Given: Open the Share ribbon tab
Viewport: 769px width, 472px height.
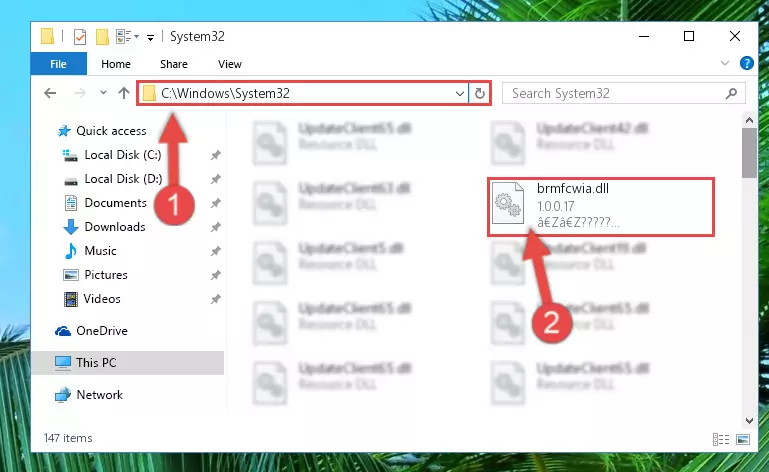Looking at the screenshot, I should (174, 64).
